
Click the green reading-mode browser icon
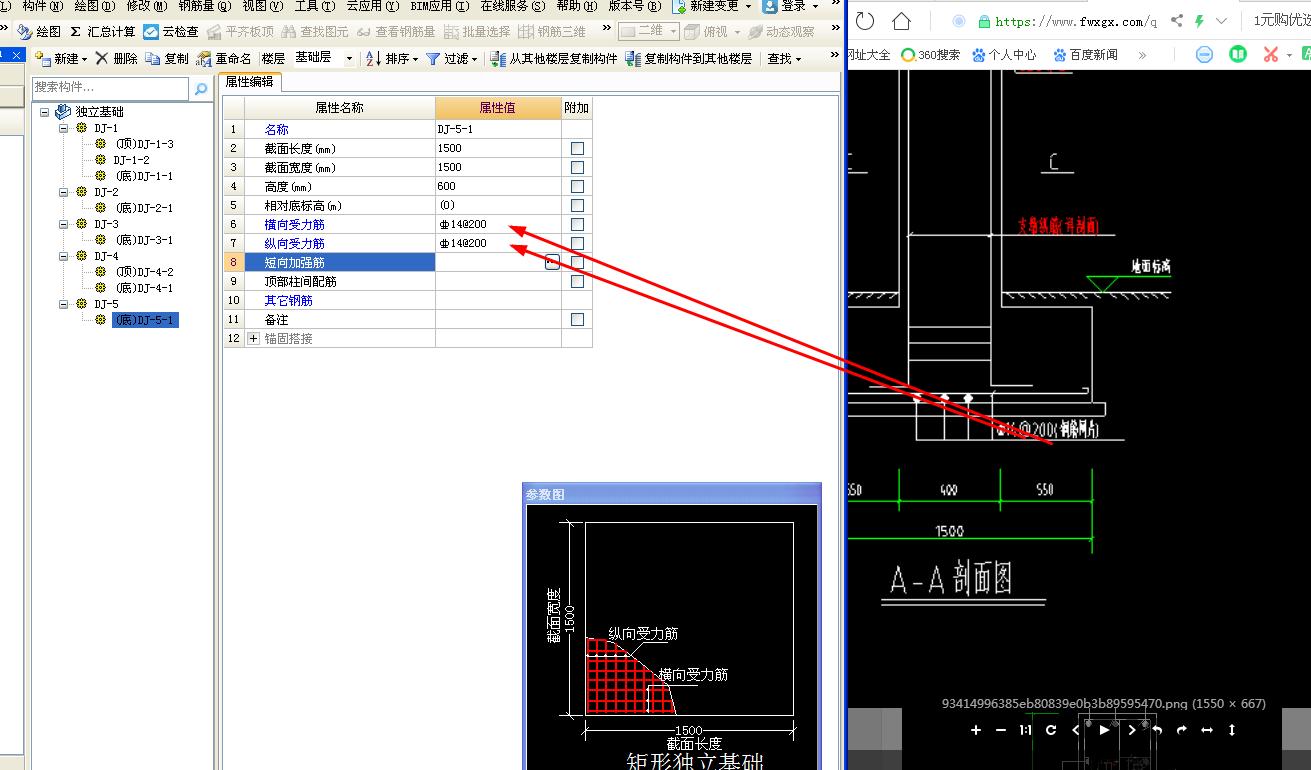point(1238,54)
